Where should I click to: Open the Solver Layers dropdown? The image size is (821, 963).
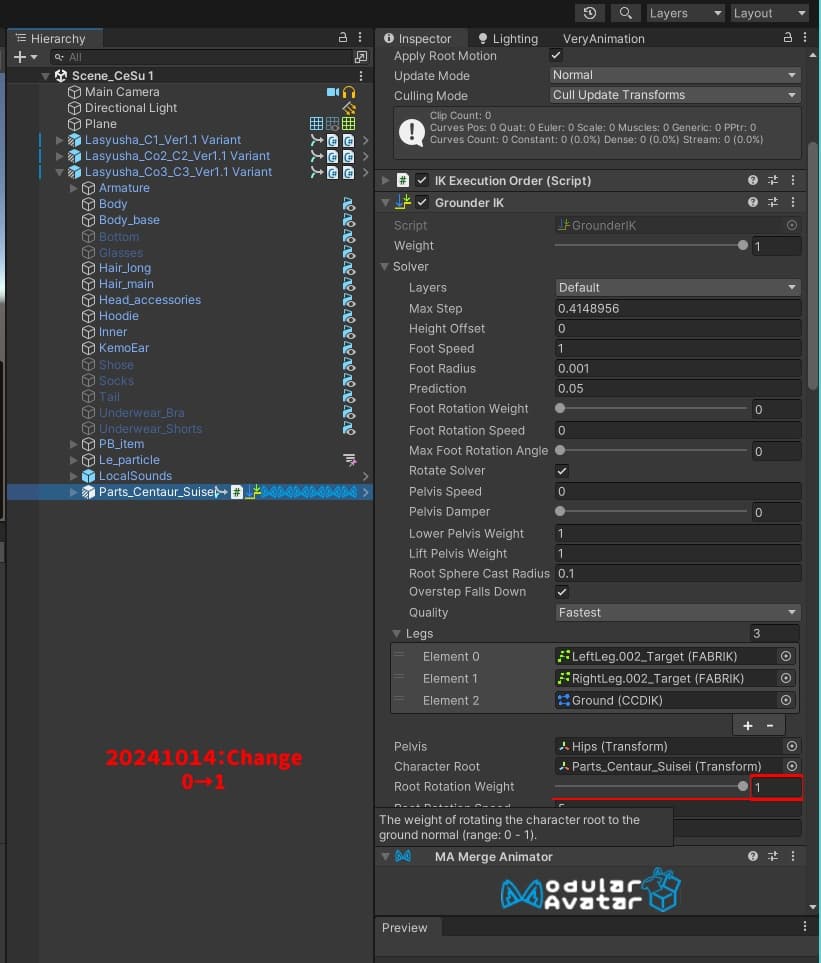pyautogui.click(x=678, y=287)
